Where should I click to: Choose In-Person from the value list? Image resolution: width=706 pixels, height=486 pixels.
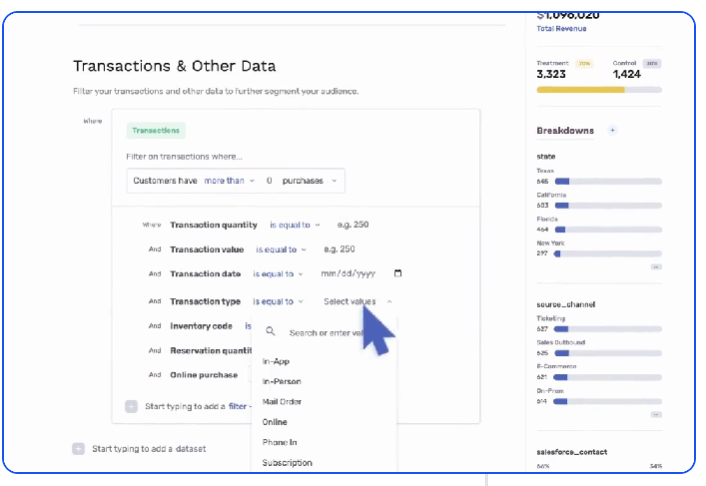point(281,381)
